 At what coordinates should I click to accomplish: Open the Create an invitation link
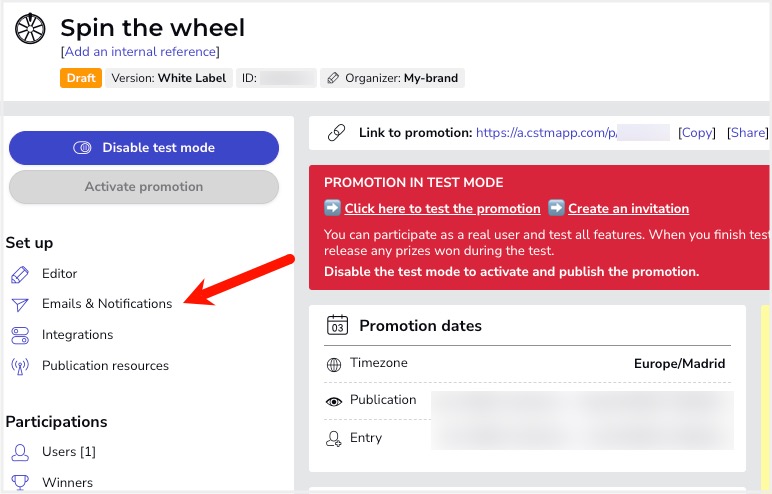(x=628, y=209)
